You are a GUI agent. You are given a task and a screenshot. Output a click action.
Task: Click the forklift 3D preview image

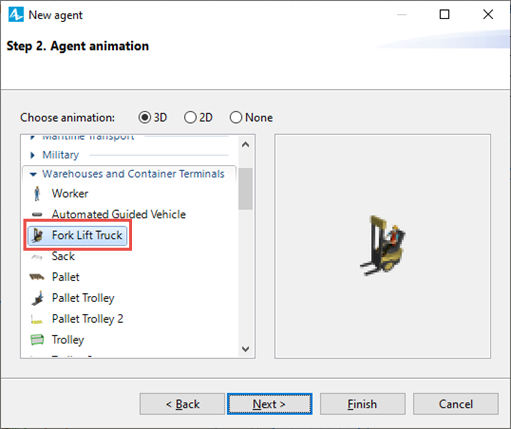pyautogui.click(x=383, y=245)
